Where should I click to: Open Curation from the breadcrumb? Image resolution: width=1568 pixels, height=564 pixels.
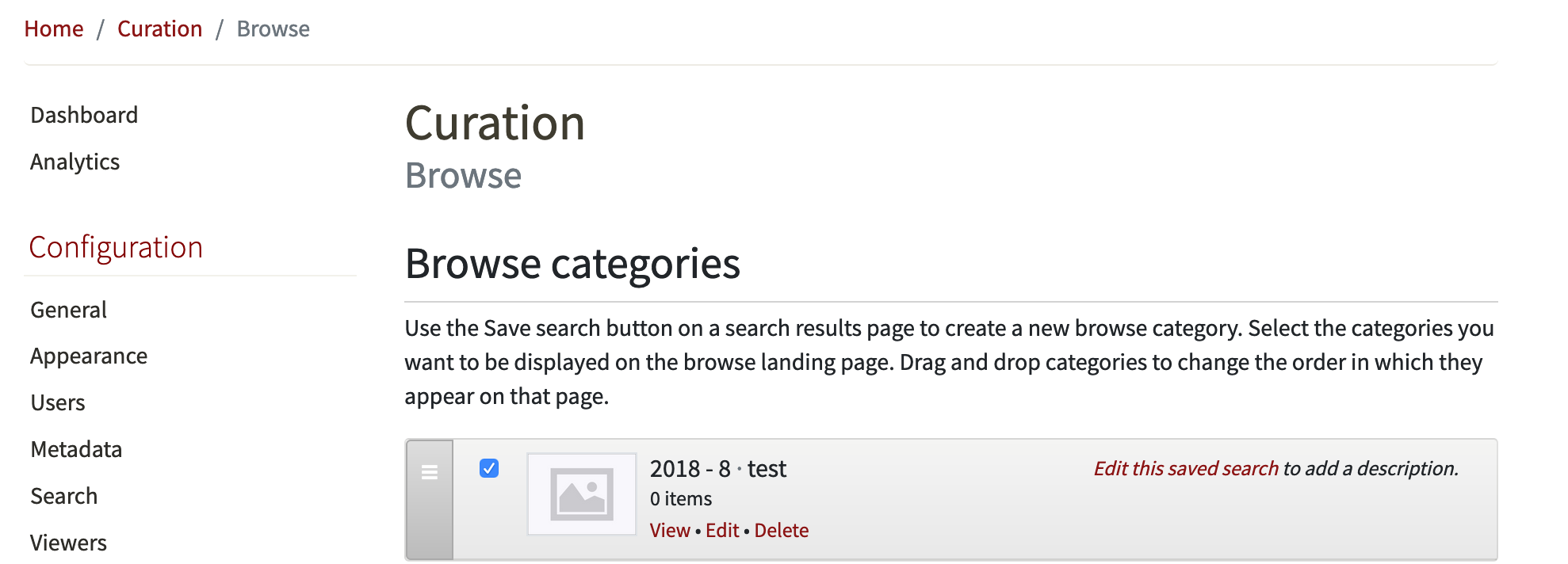pos(159,29)
